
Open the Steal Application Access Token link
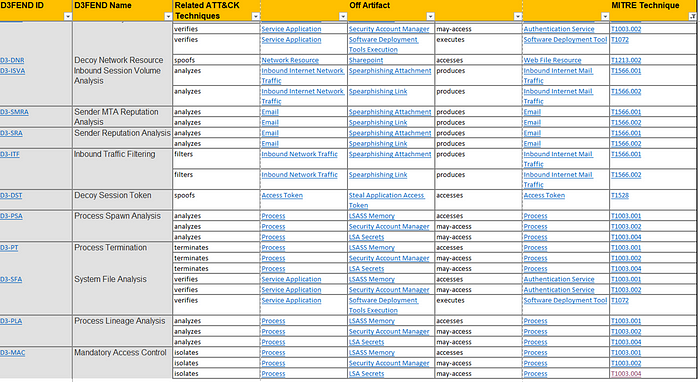pyautogui.click(x=387, y=200)
